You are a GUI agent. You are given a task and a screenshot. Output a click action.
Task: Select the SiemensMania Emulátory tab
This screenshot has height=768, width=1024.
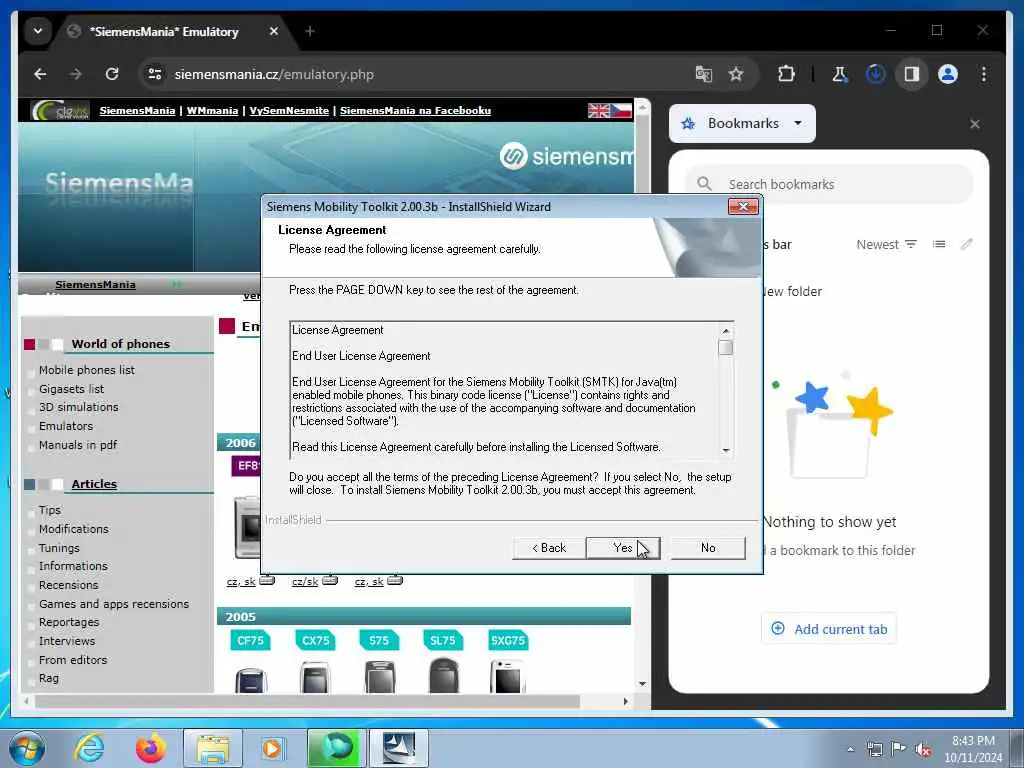[163, 31]
